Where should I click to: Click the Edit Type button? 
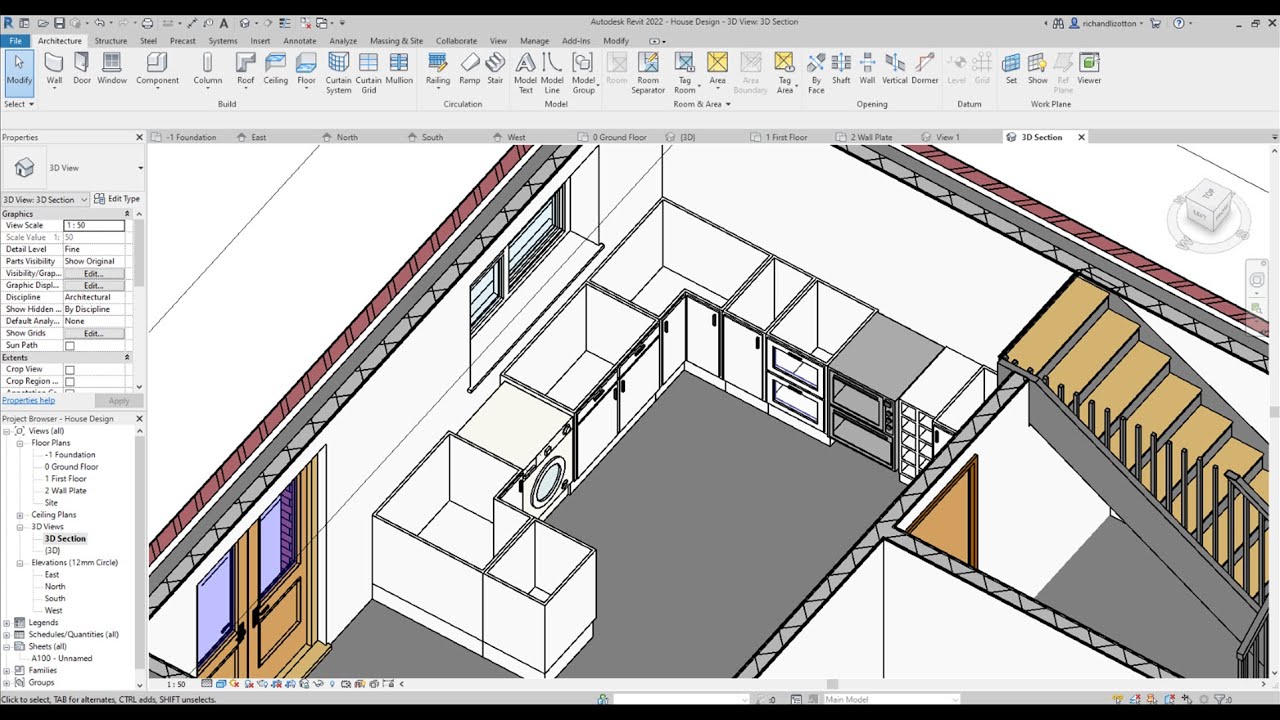click(x=118, y=199)
